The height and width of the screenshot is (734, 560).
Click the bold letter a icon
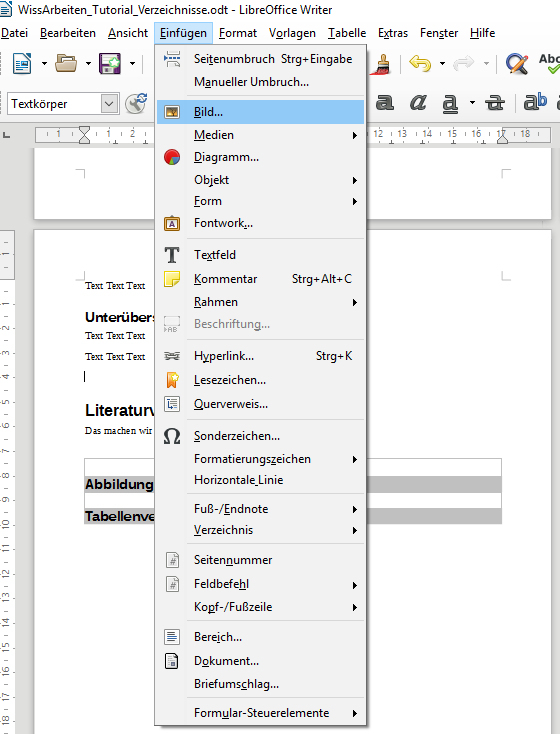[x=385, y=102]
